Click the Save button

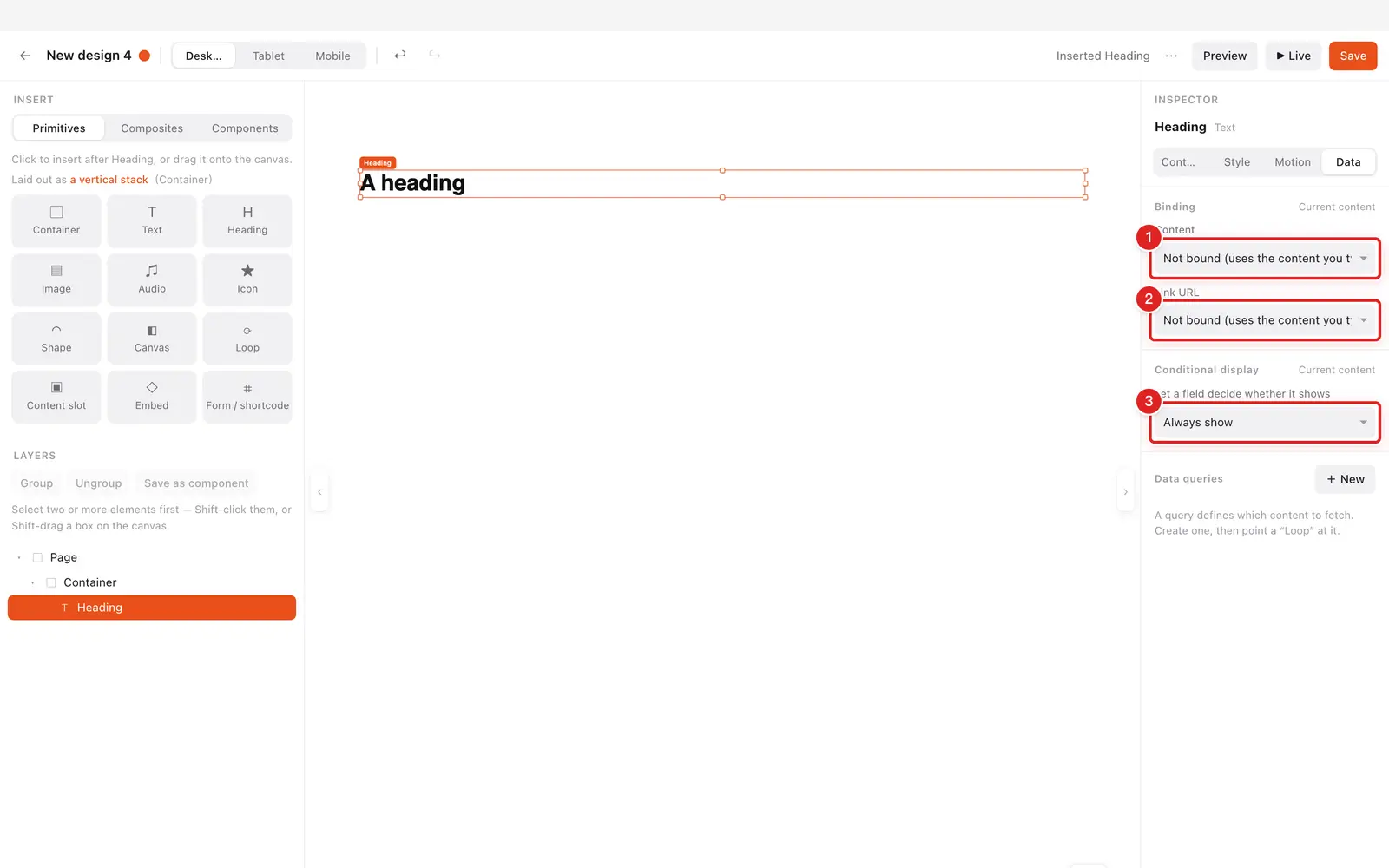click(1353, 56)
